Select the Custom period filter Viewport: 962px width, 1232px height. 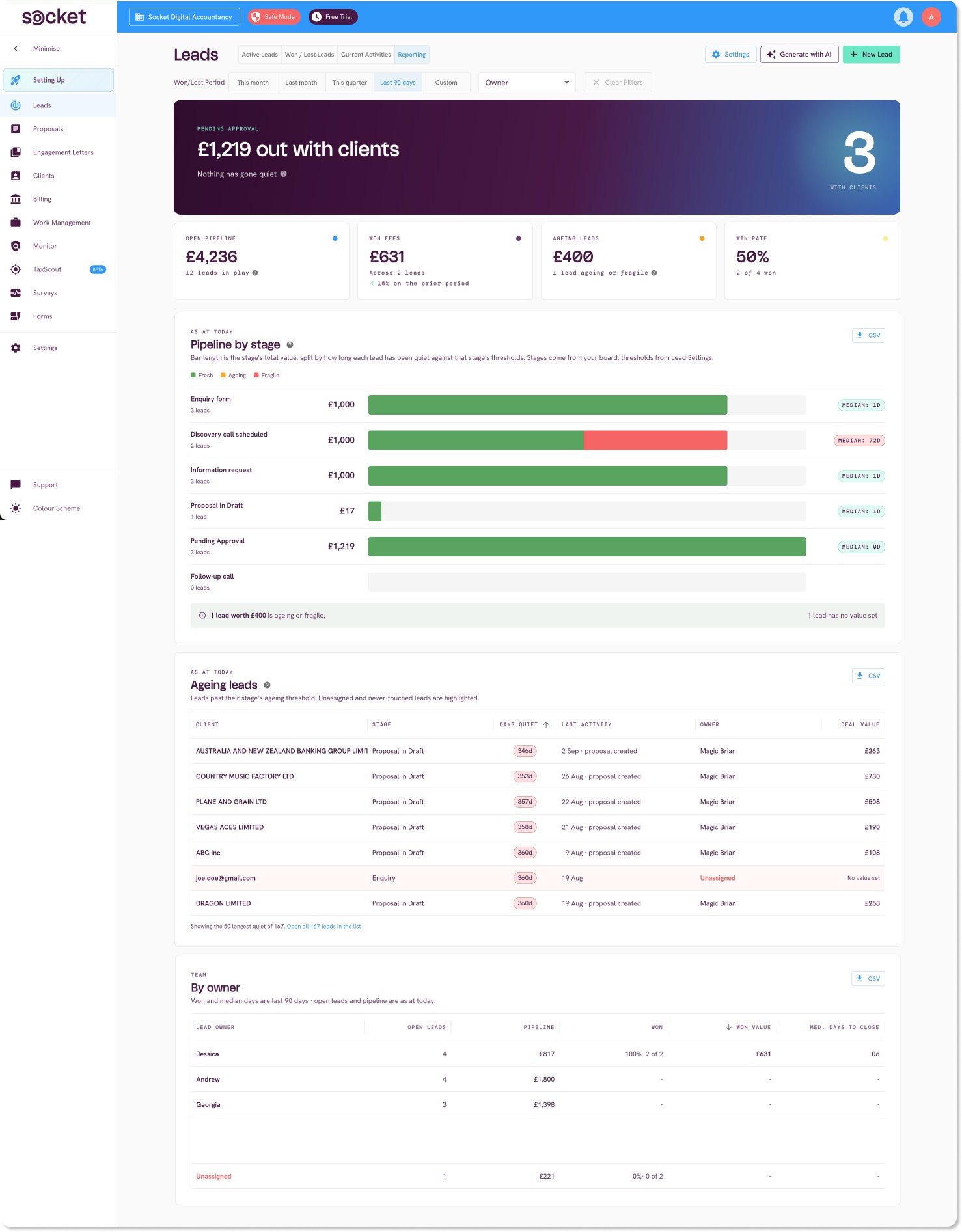[x=446, y=83]
